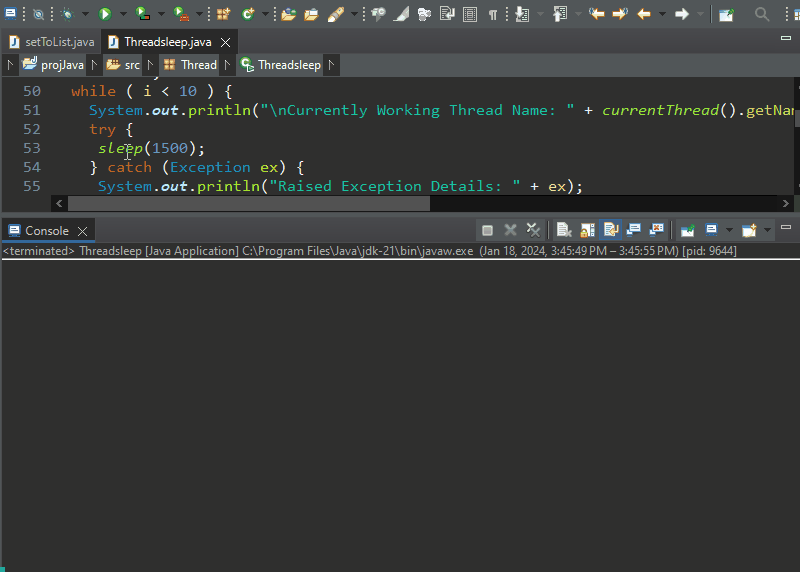Expand the arrow left of projJava breadcrumb

click(11, 65)
